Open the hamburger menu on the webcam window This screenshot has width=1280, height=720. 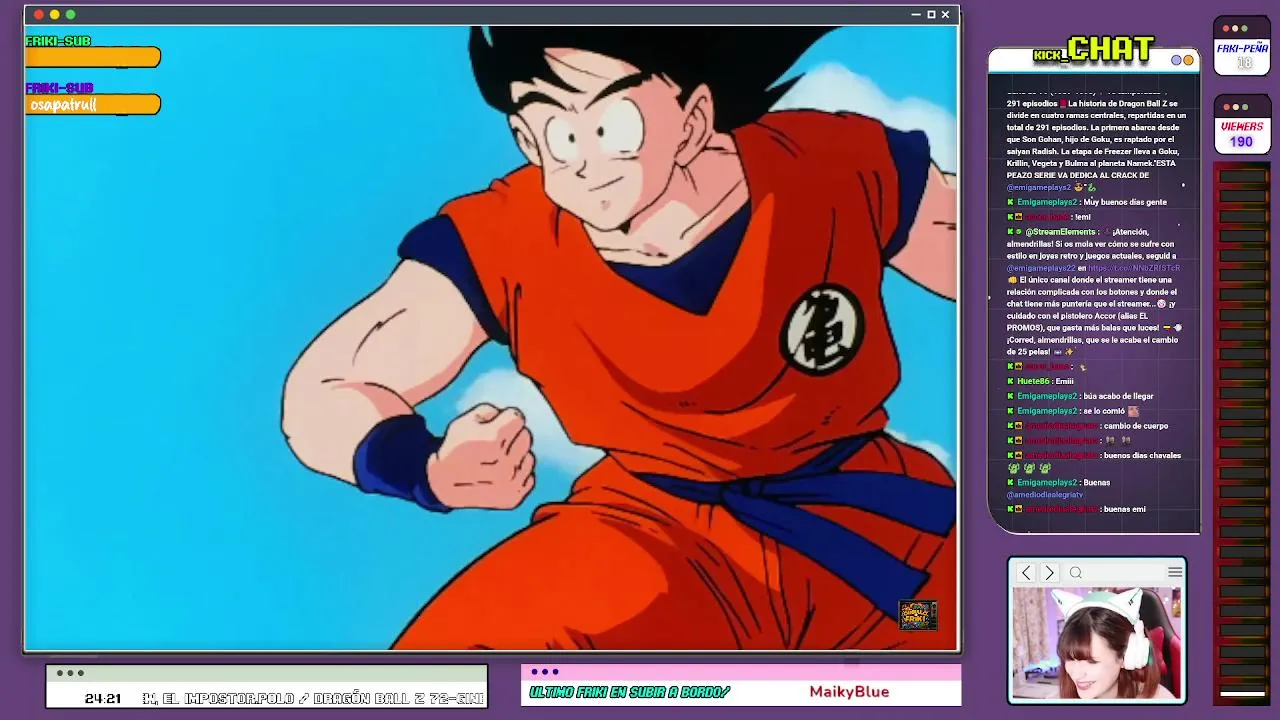[x=1175, y=572]
